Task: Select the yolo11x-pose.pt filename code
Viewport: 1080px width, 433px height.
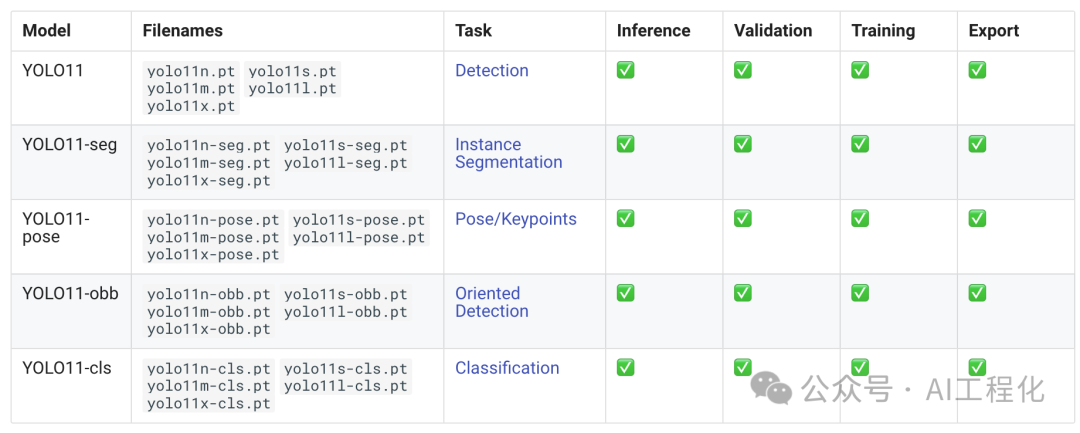Action: 213,255
